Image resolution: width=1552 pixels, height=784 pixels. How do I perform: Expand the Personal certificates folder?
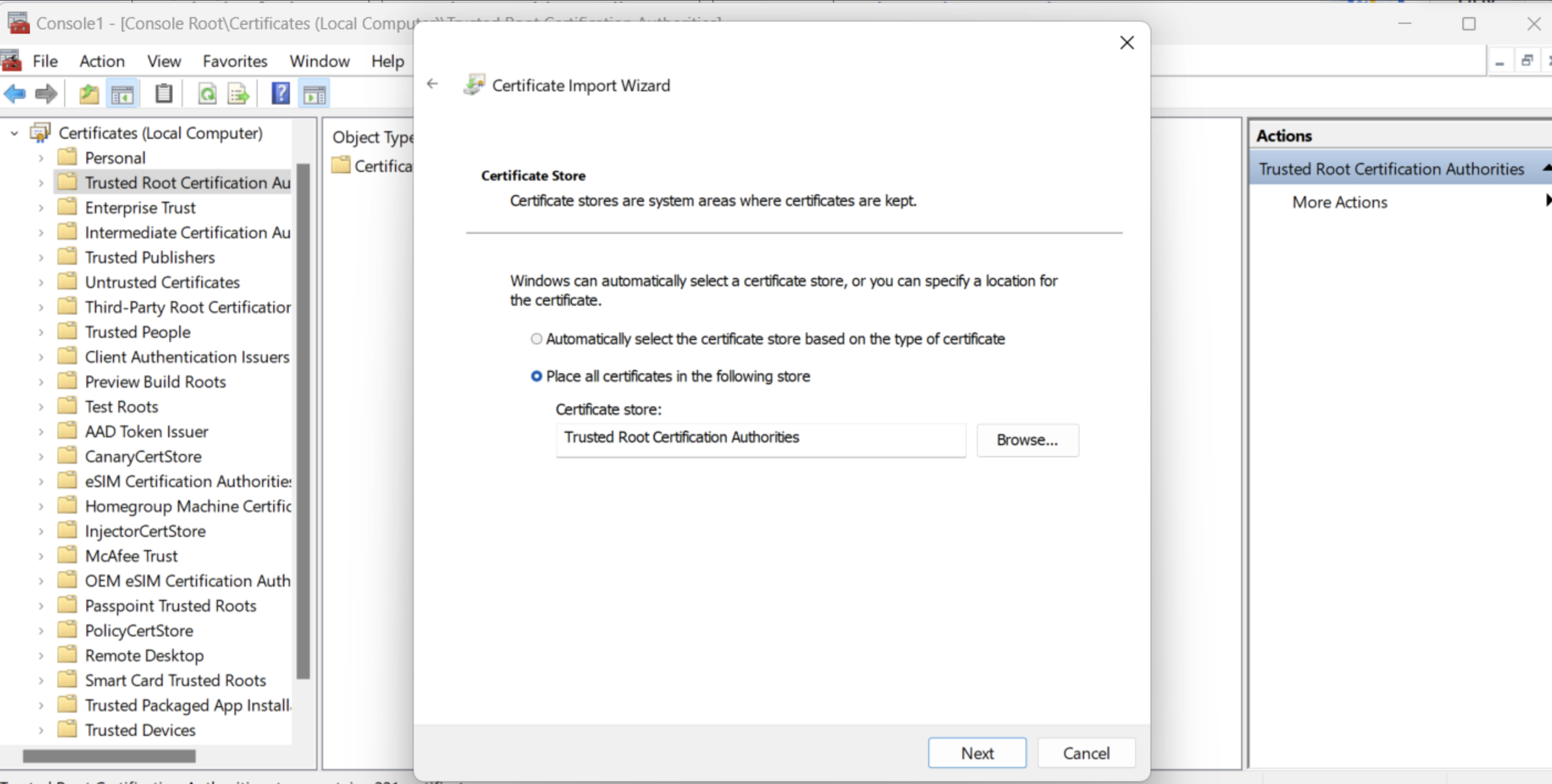(x=41, y=158)
